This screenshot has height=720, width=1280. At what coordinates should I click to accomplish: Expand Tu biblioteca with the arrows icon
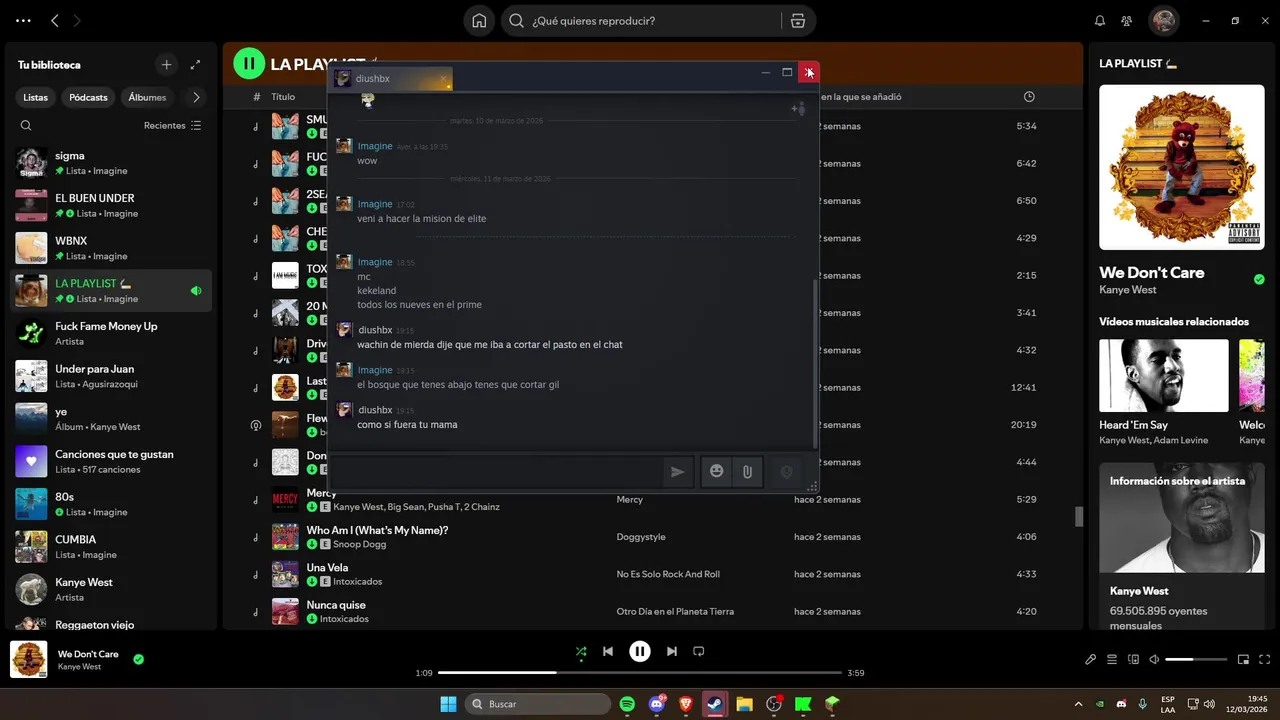195,65
